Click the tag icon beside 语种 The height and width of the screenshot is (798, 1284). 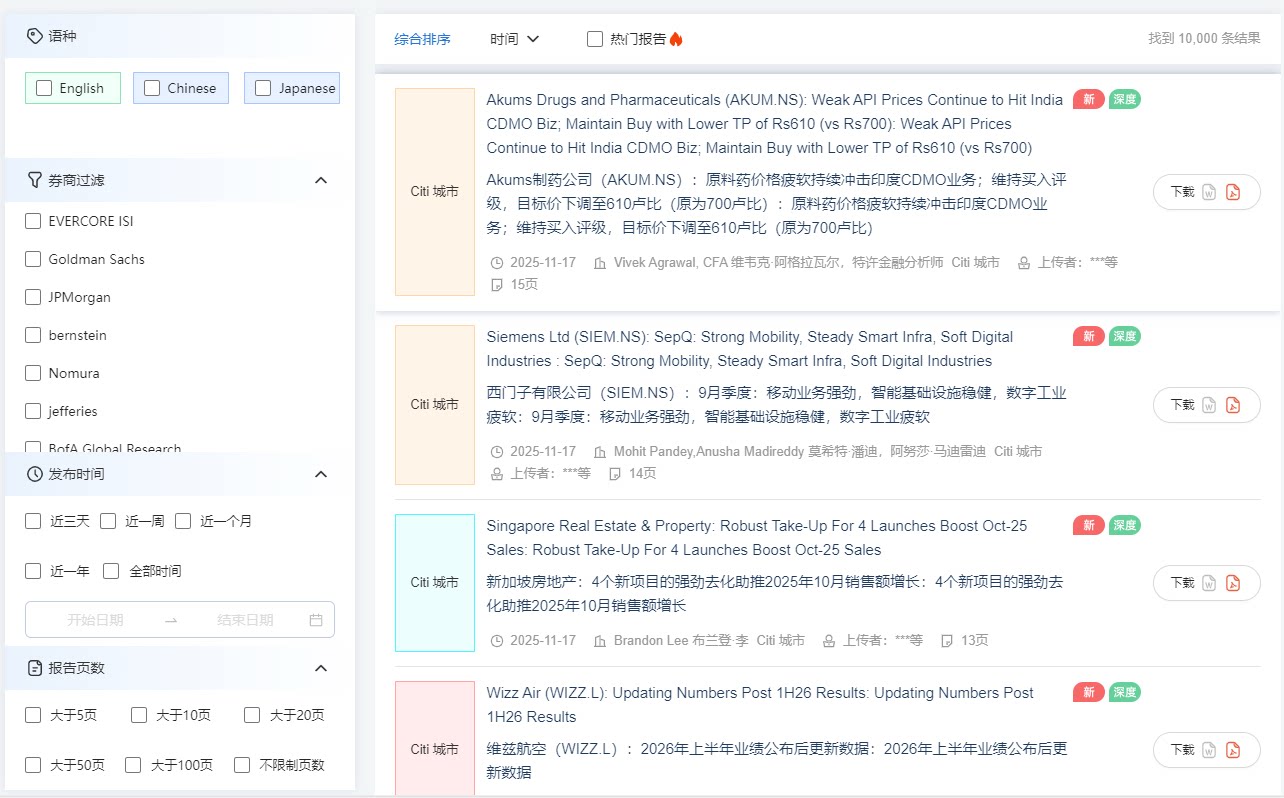[35, 36]
